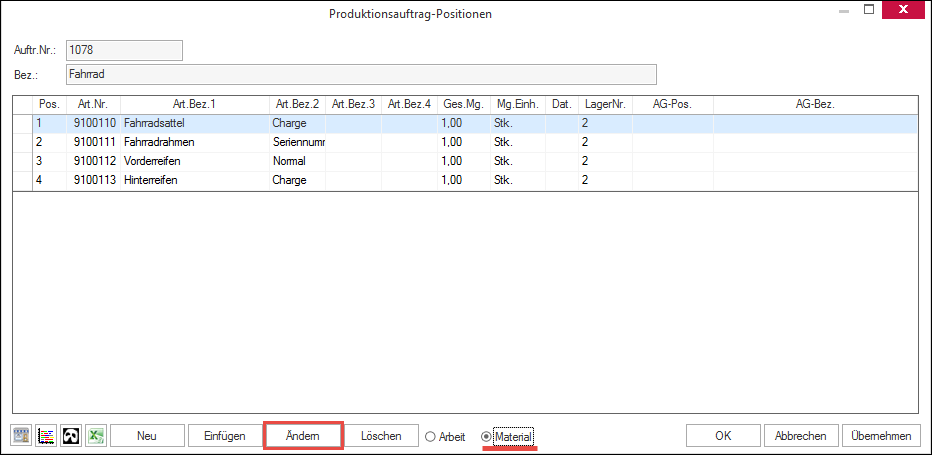This screenshot has height=455, width=932.
Task: Click the row selector of position 1
Action: (23, 124)
